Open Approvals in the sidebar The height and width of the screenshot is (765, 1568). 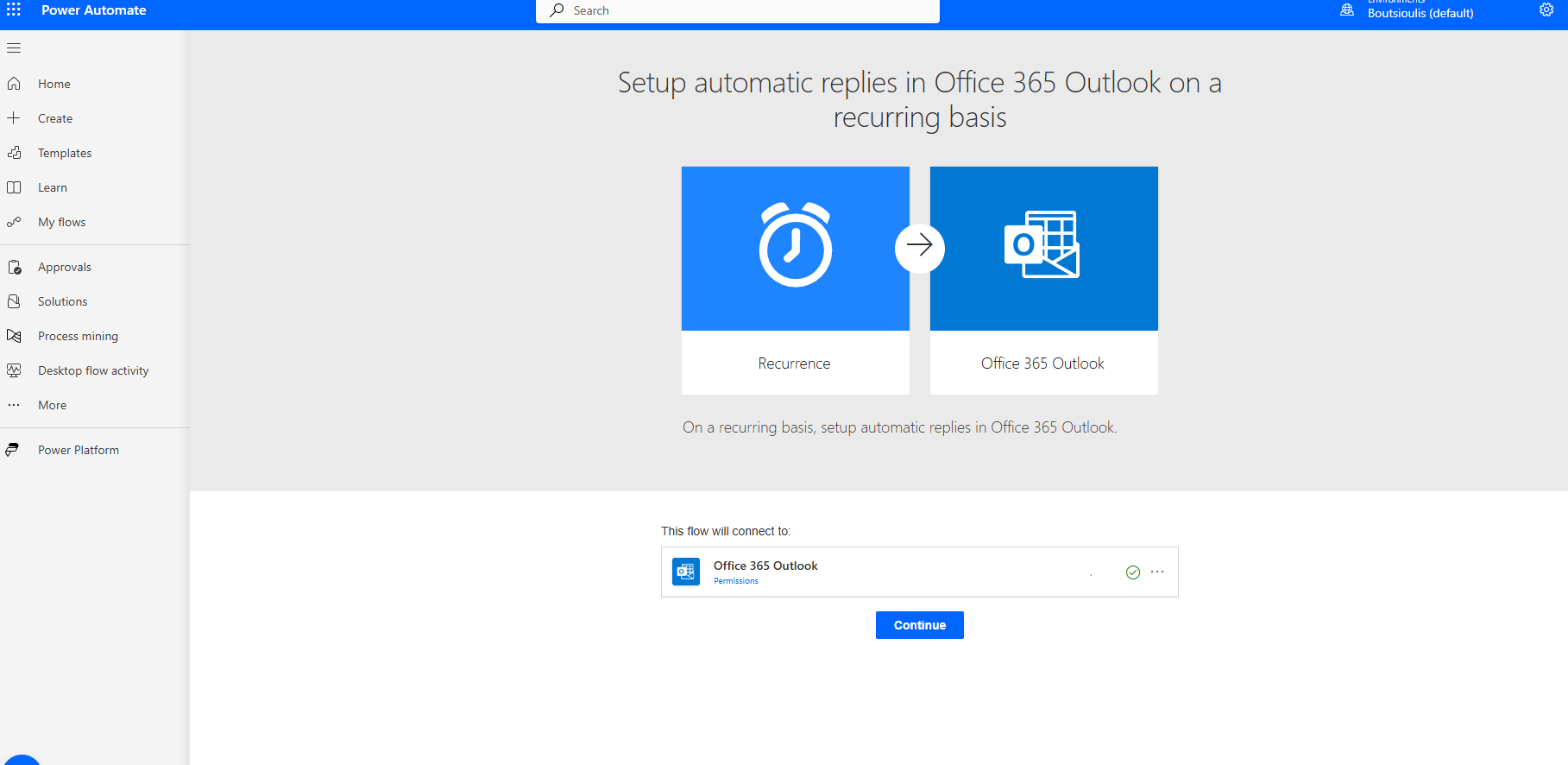pyautogui.click(x=95, y=267)
